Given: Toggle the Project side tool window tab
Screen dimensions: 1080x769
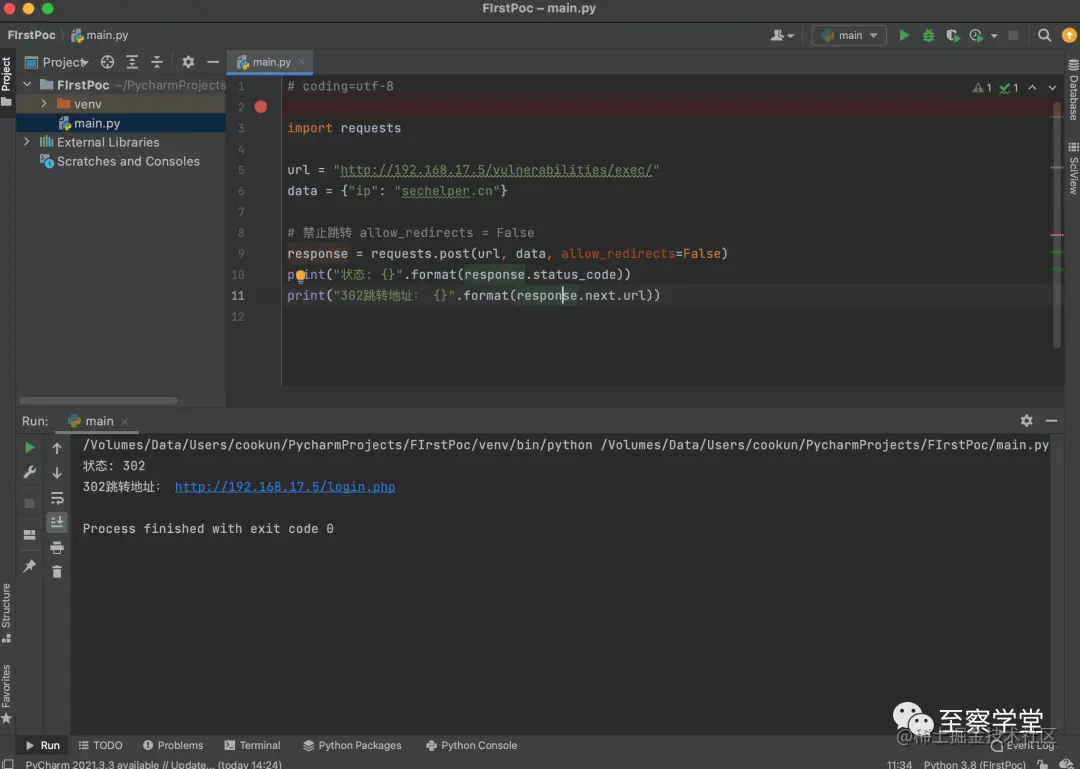Looking at the screenshot, I should click(x=6, y=81).
